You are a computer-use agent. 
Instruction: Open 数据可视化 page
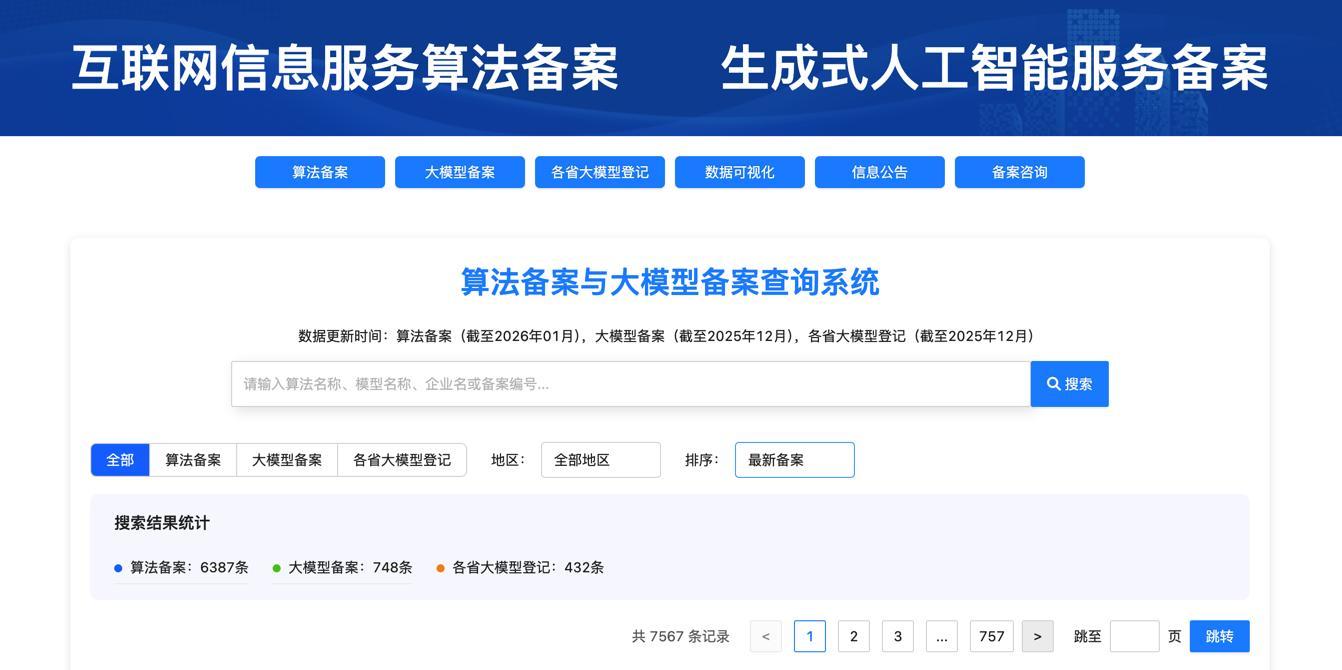pos(740,172)
